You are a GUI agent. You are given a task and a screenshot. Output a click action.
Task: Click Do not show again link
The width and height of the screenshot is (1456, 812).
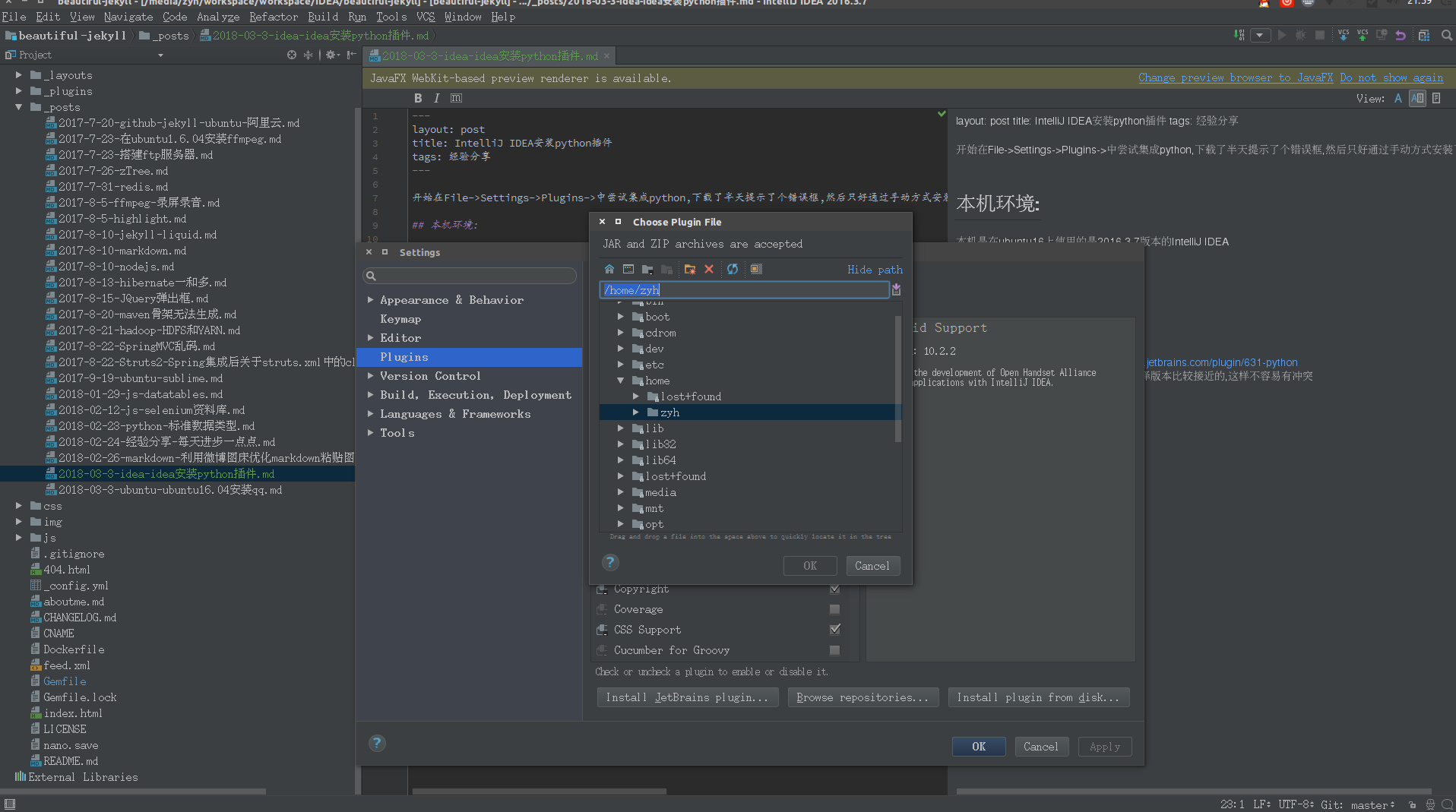click(1391, 77)
